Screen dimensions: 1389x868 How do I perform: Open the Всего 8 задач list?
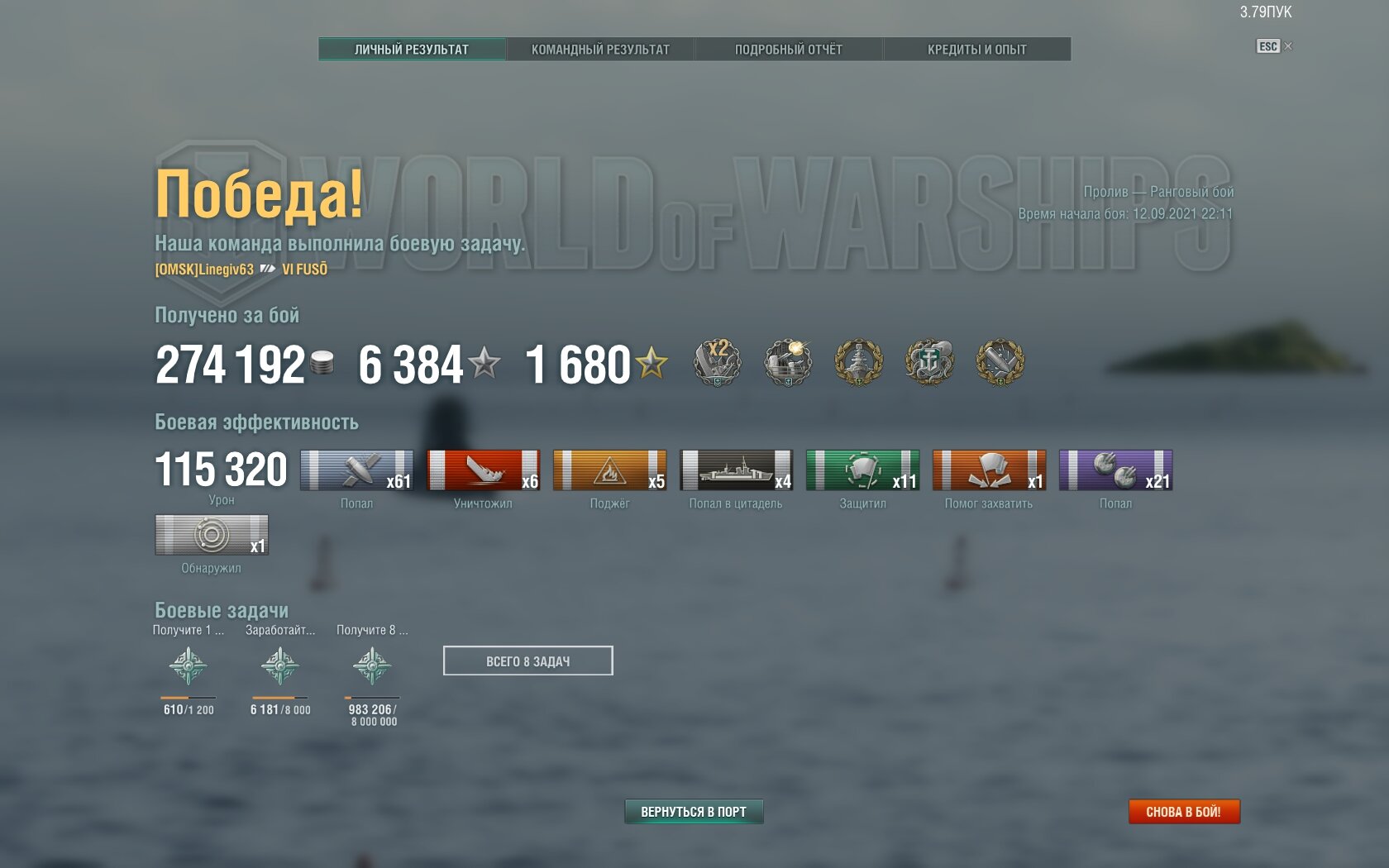528,661
